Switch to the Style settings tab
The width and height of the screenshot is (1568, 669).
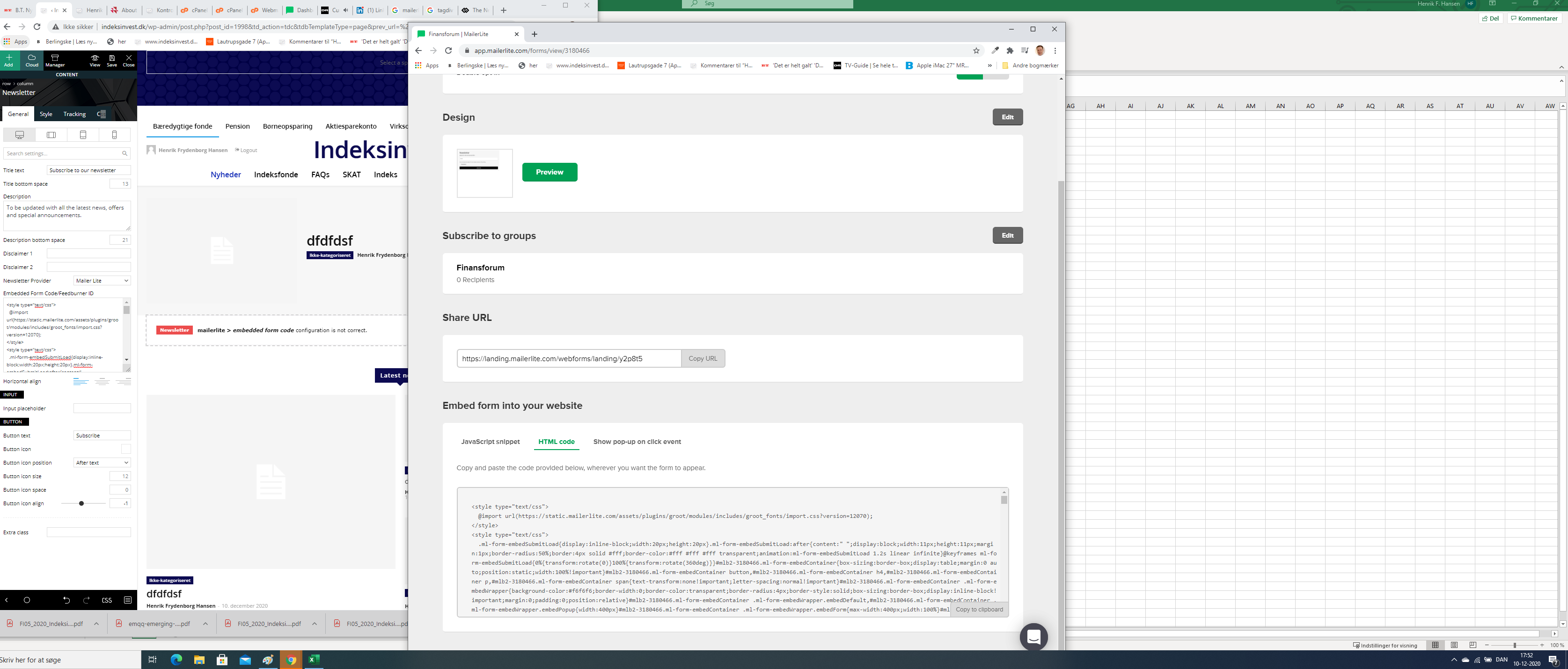point(46,114)
